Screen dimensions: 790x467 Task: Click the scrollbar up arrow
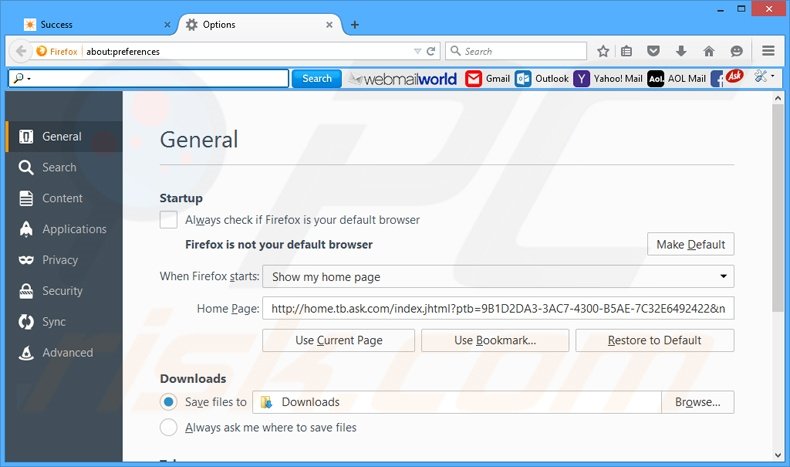click(x=778, y=98)
